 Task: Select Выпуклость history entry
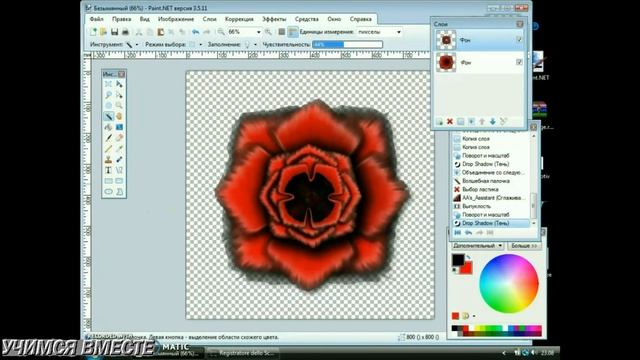click(x=491, y=206)
